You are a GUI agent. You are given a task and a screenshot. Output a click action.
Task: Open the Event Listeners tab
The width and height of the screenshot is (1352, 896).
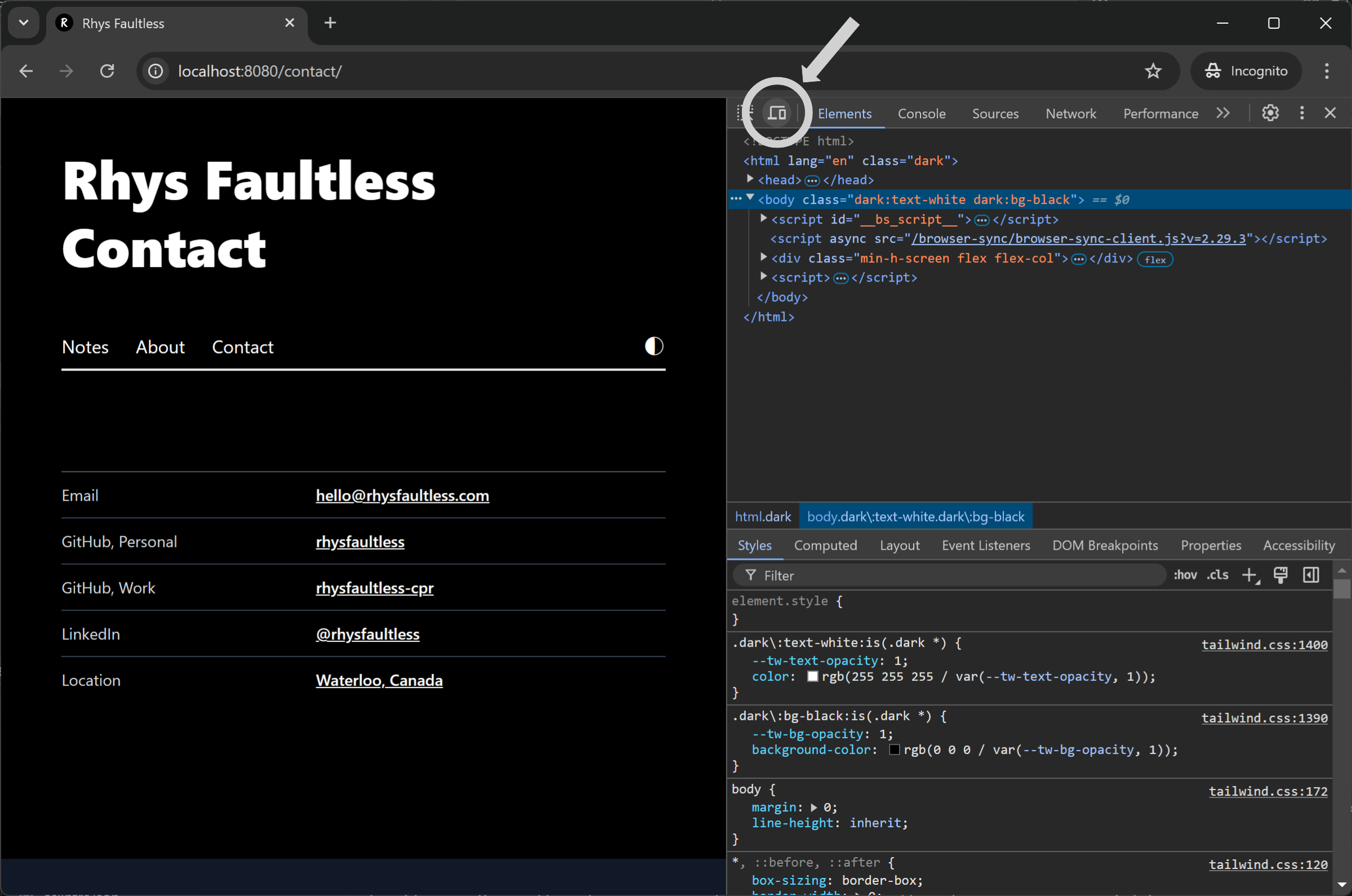[x=986, y=546]
